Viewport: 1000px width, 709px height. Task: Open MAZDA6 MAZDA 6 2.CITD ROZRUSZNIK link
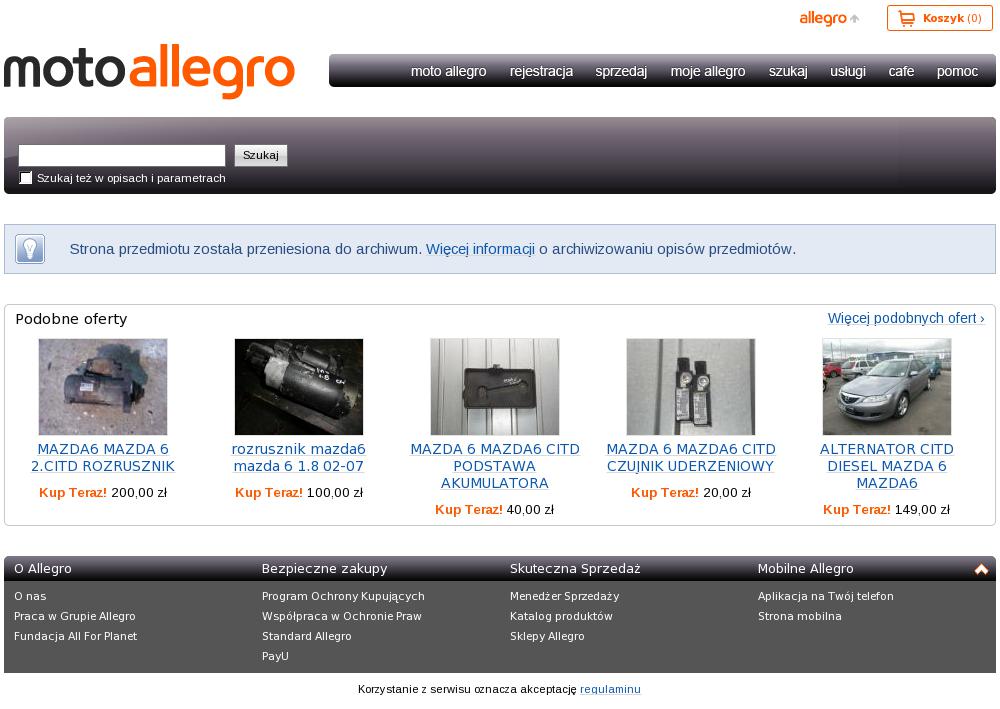click(103, 458)
